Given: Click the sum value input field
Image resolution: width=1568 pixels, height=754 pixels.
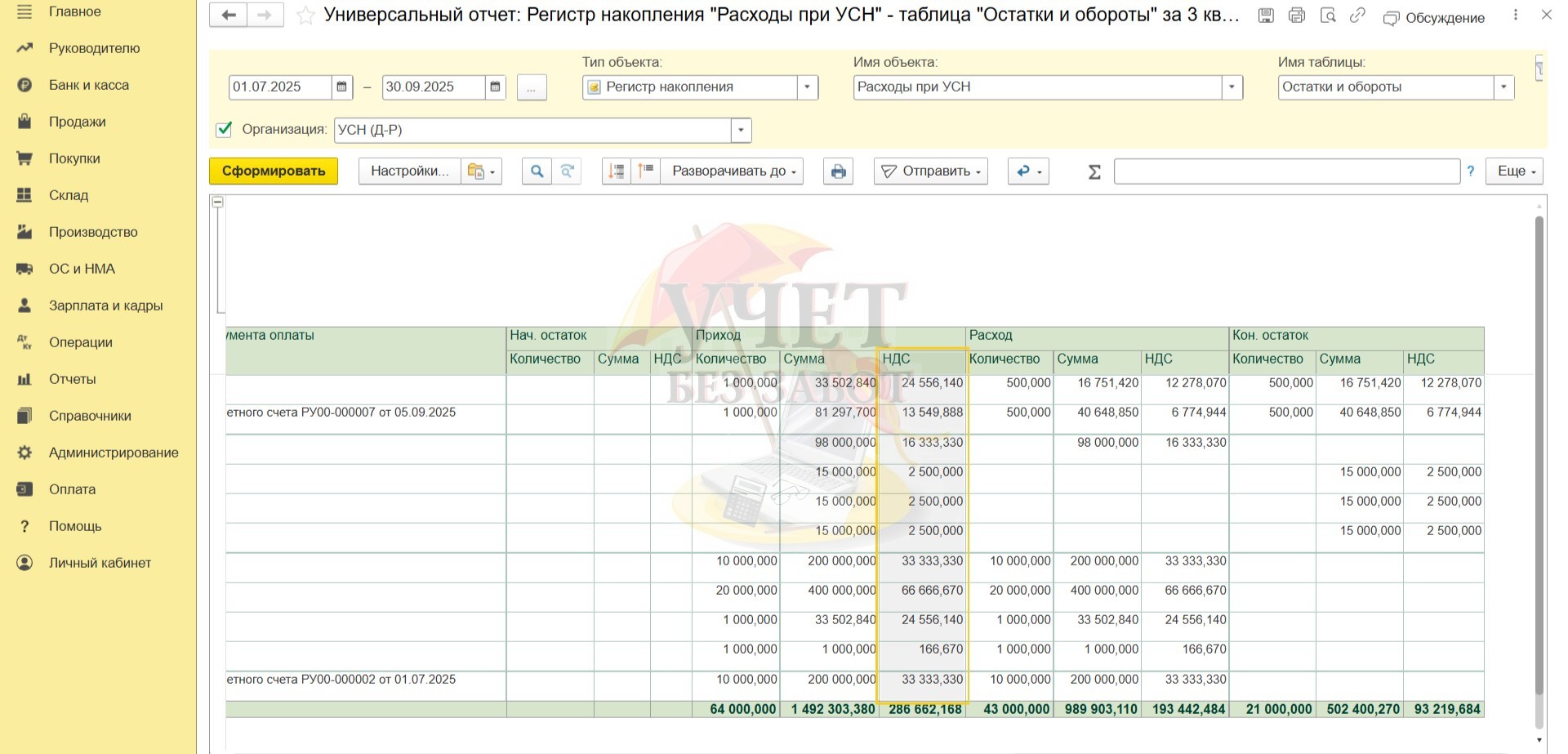Looking at the screenshot, I should [1286, 172].
